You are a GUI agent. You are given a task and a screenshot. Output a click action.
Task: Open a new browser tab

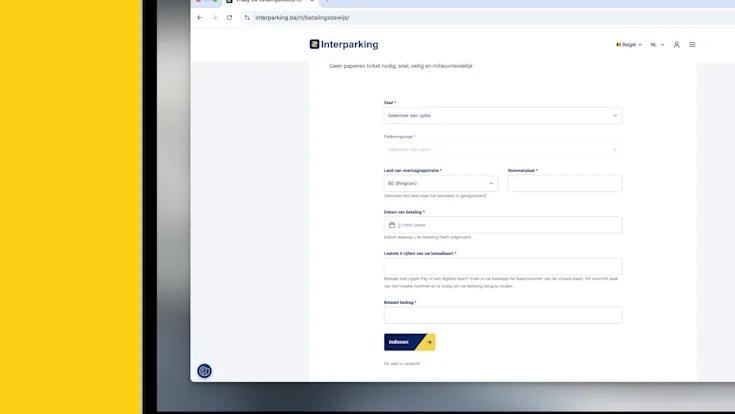pyautogui.click(x=327, y=1)
